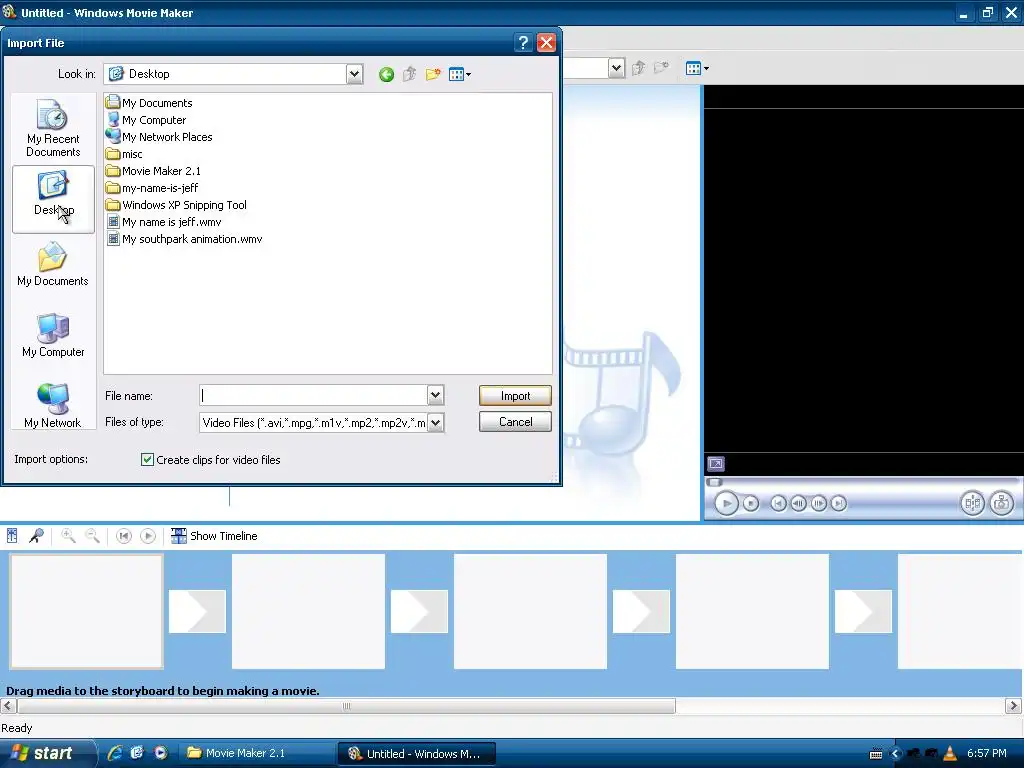Open My Recent Documents in places bar
This screenshot has height=768, width=1024.
(53, 128)
